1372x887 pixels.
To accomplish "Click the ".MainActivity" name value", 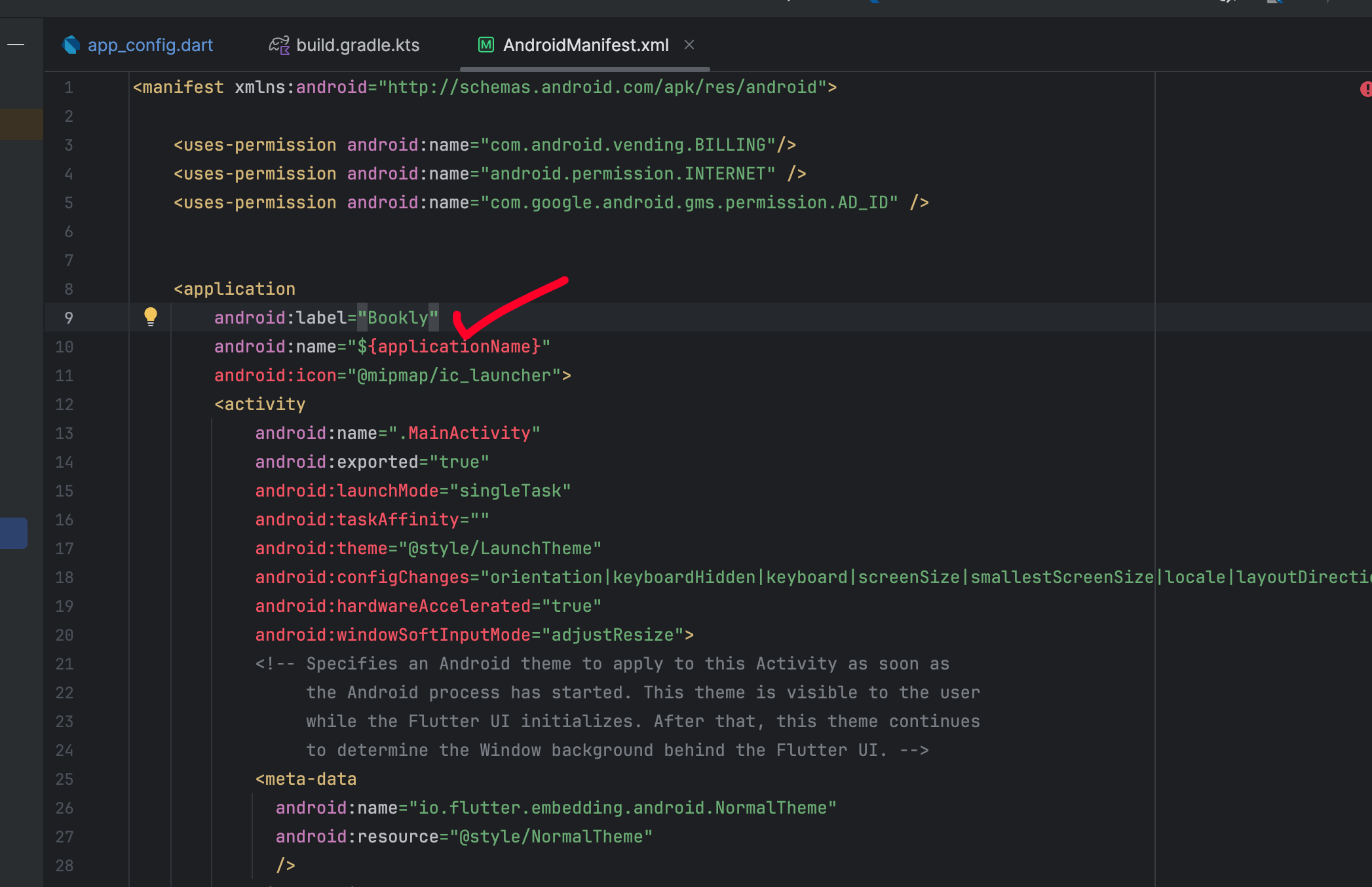I will 465,433.
